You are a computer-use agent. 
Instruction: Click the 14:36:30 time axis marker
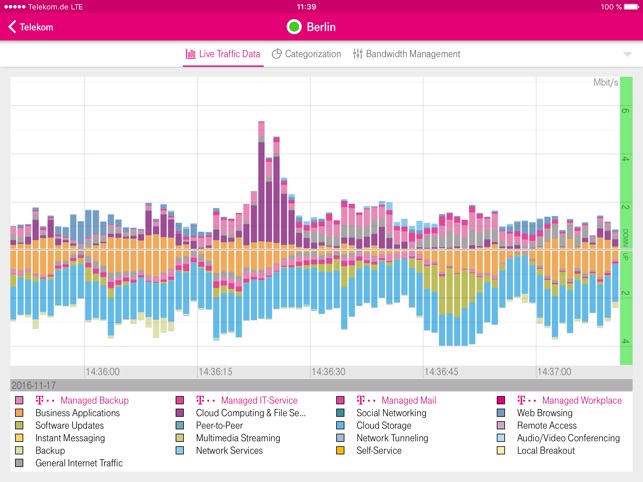pos(328,372)
